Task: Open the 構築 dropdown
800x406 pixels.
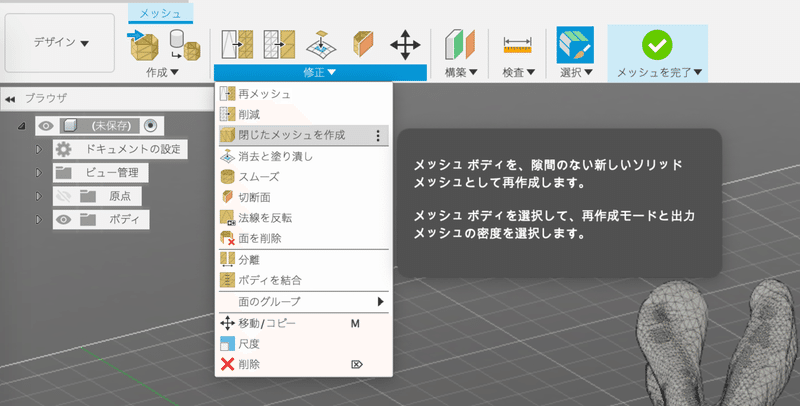Action: coord(461,72)
